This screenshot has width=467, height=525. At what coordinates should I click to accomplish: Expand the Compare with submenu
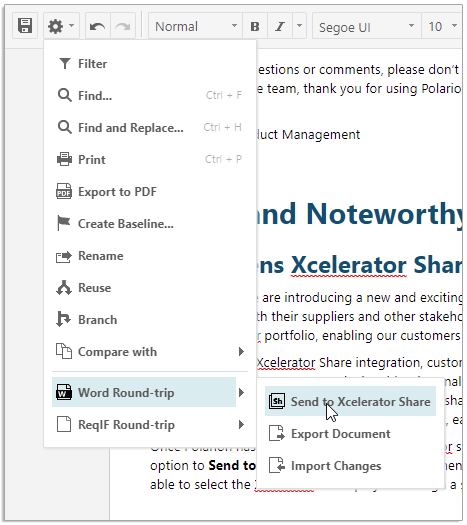pos(150,352)
